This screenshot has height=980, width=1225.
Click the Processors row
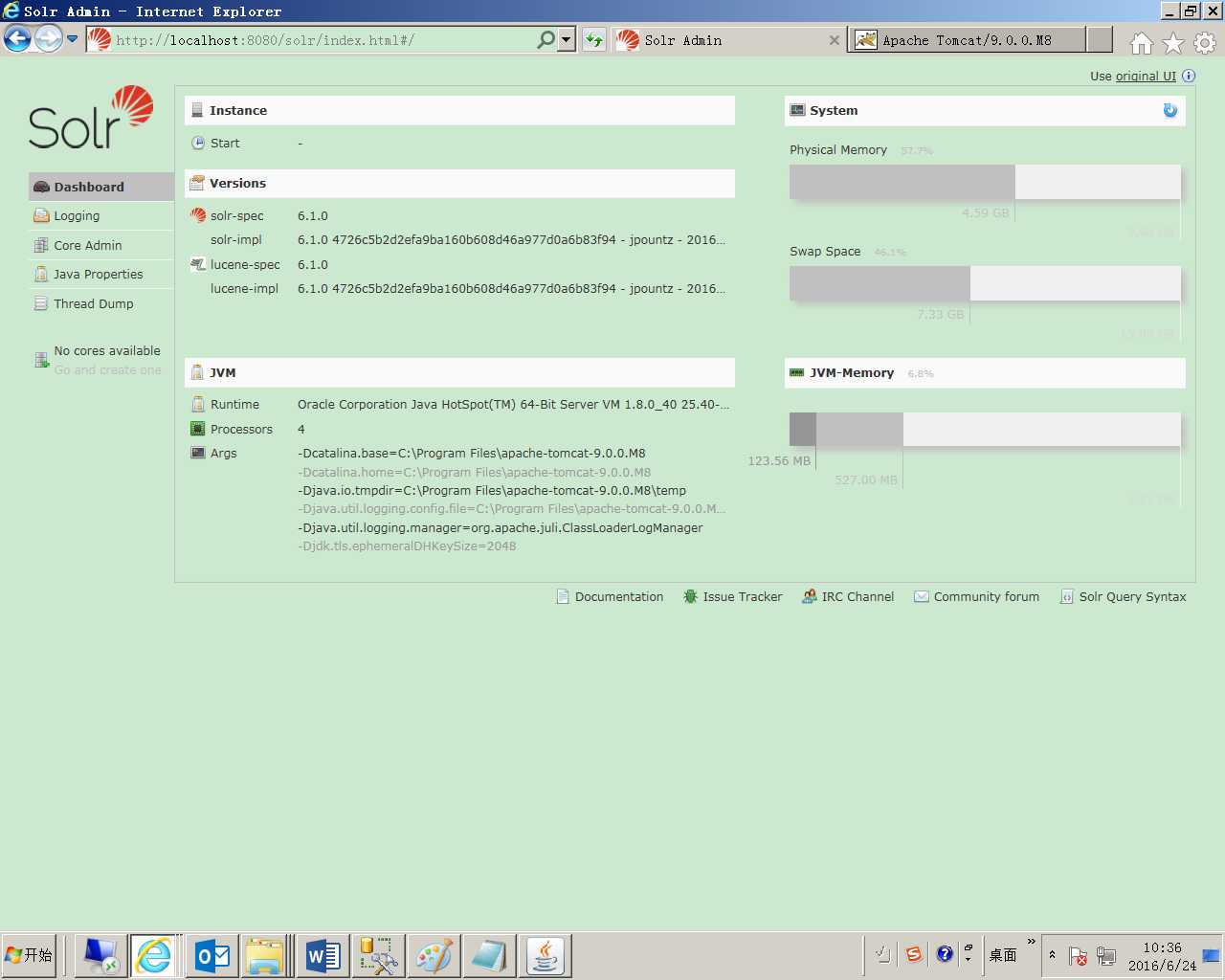[x=459, y=430]
